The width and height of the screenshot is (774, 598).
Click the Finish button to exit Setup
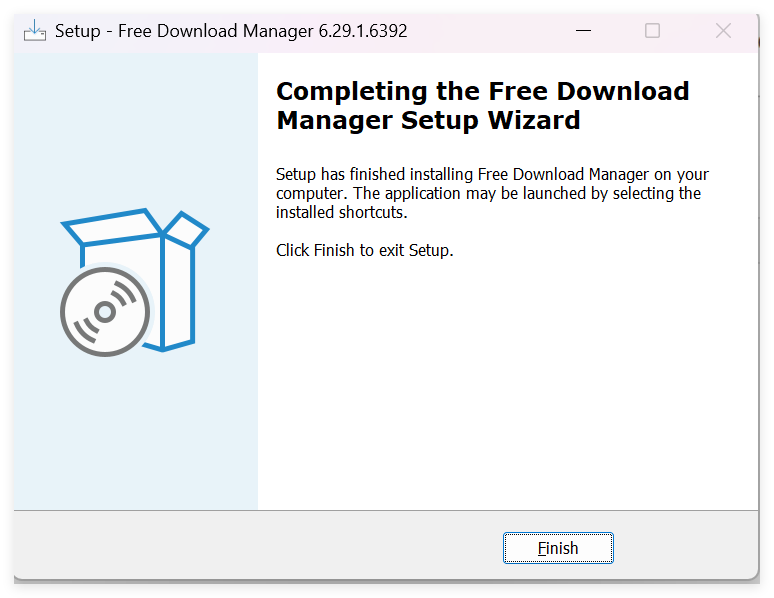[x=558, y=548]
